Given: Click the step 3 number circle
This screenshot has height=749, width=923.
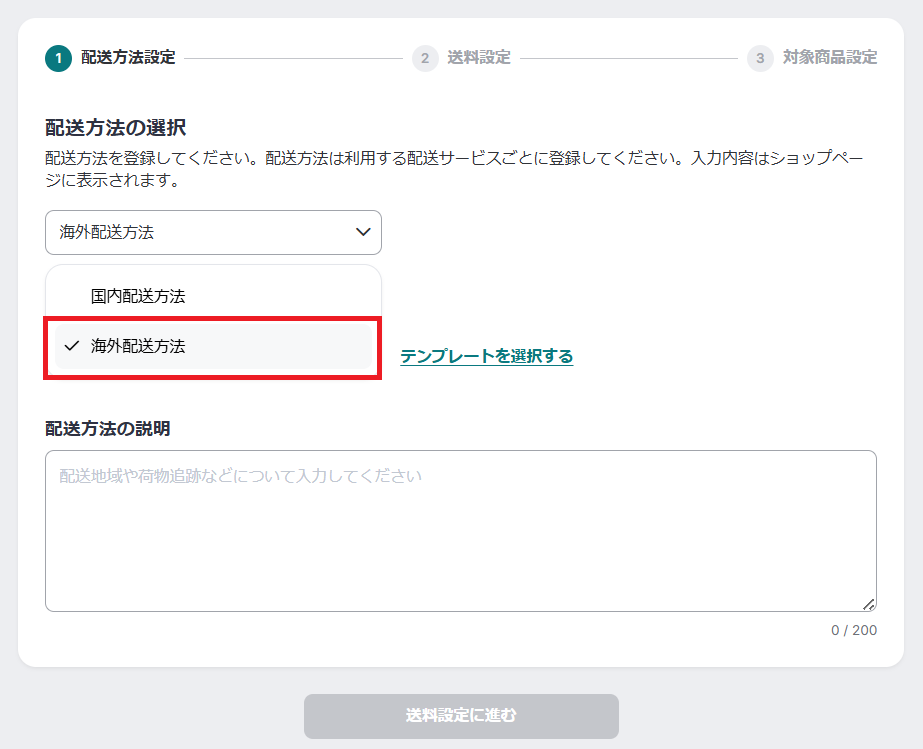Looking at the screenshot, I should 760,58.
